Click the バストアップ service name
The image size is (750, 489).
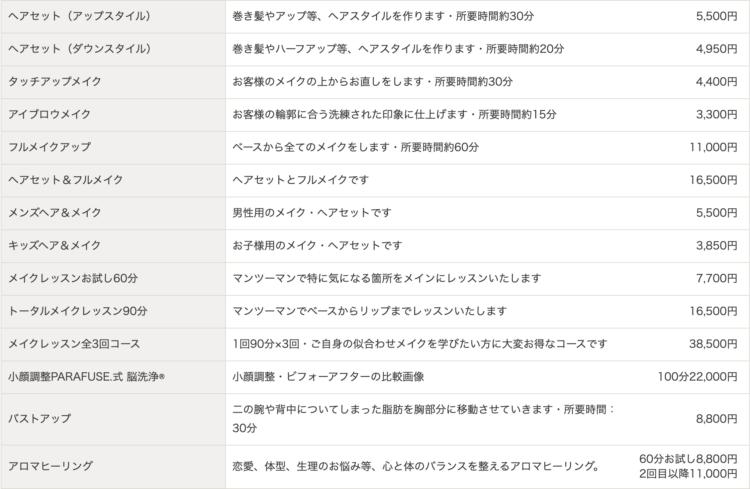pos(39,419)
